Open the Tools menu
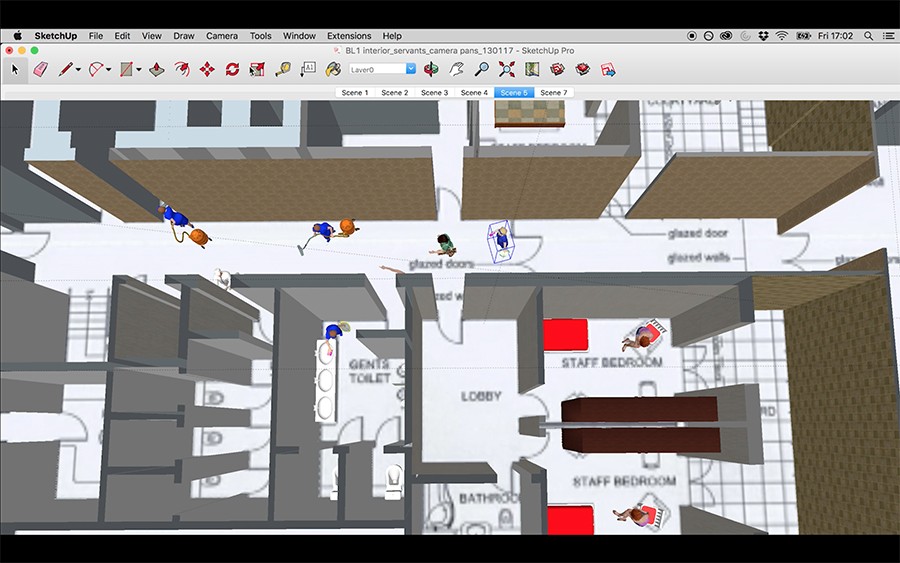This screenshot has width=900, height=563. click(261, 36)
